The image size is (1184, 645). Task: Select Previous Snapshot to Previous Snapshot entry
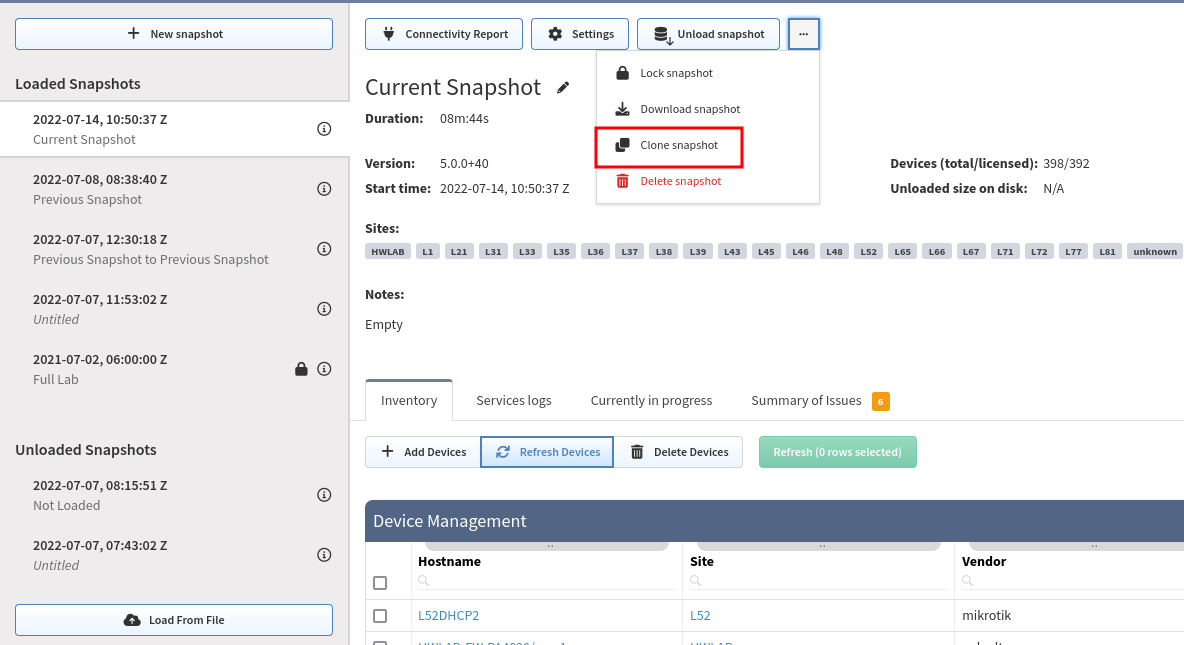(x=174, y=249)
